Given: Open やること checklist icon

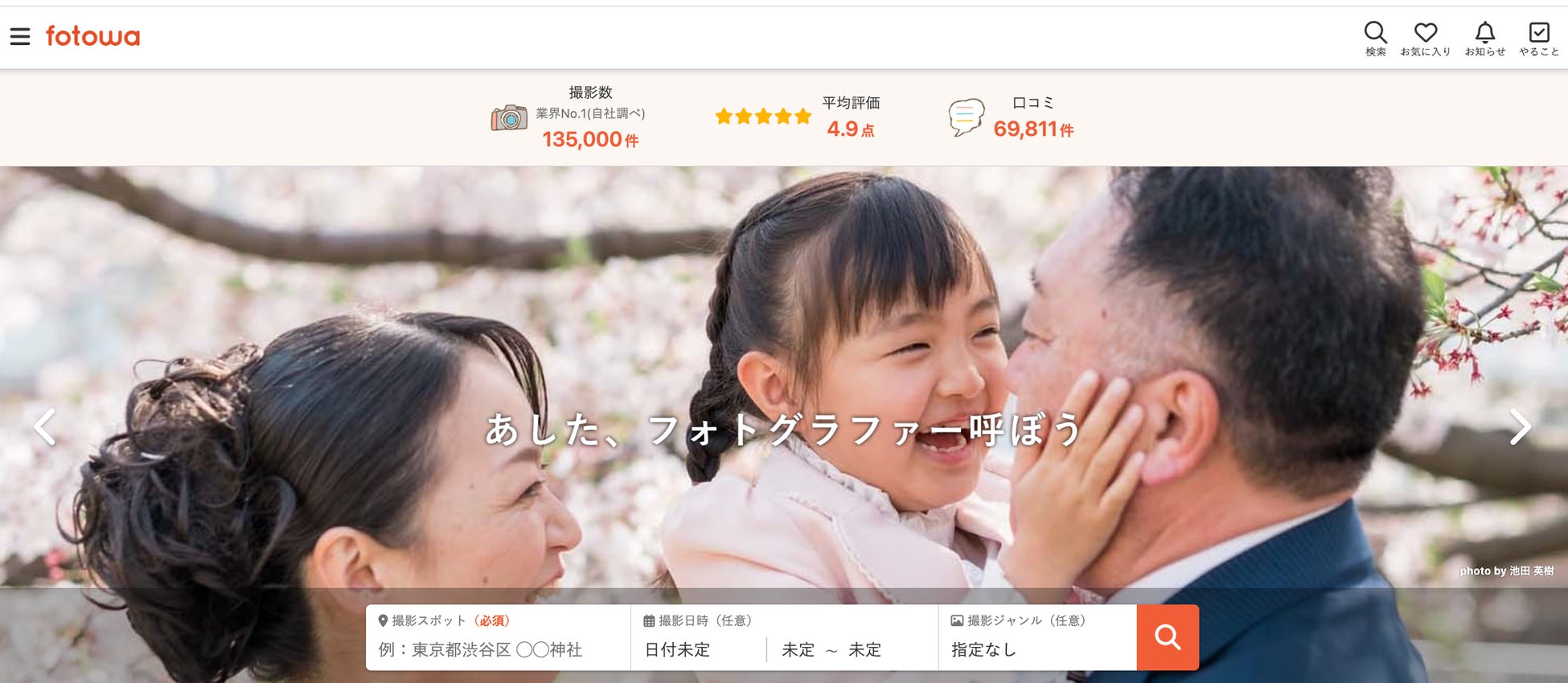Looking at the screenshot, I should point(1538,39).
